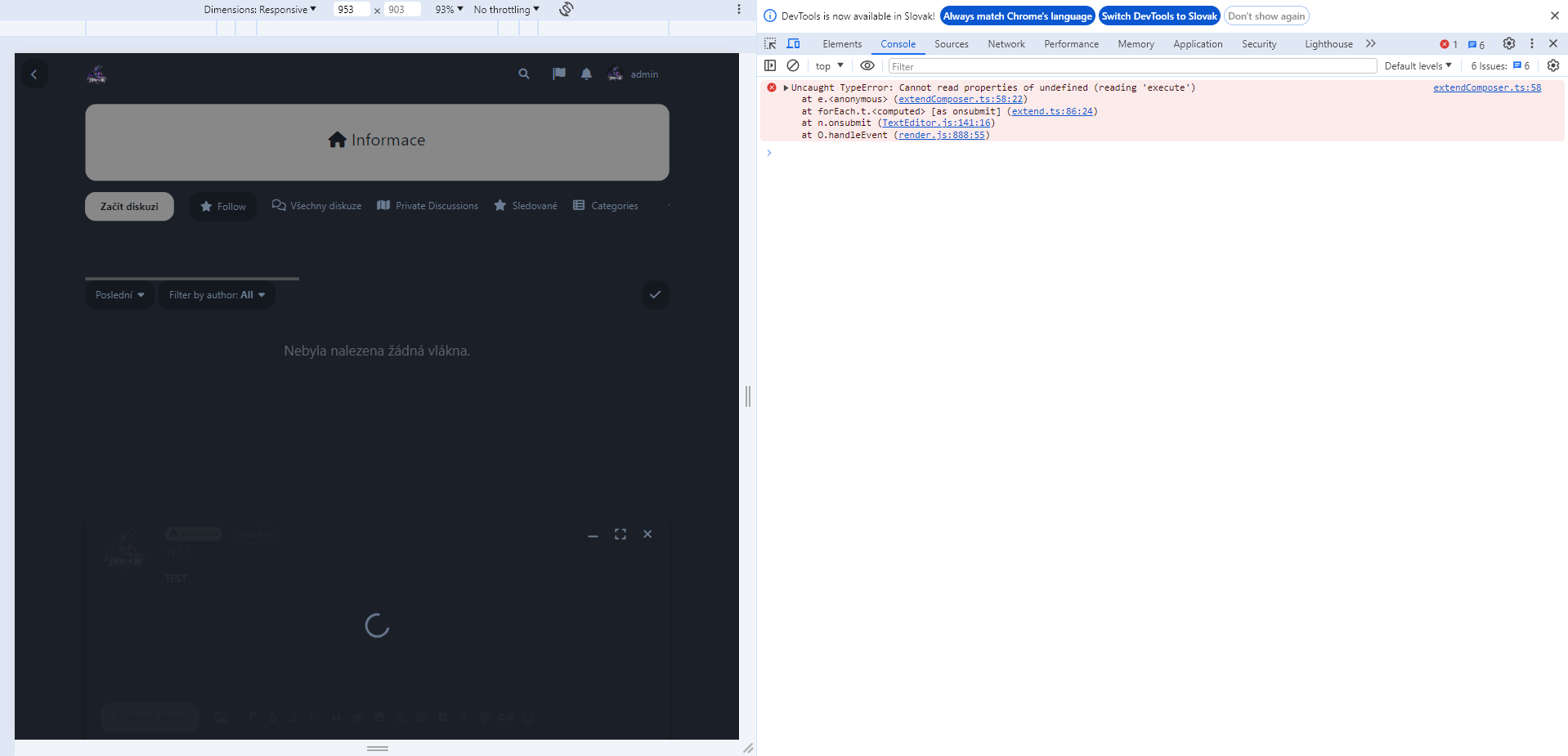This screenshot has width=1568, height=756.
Task: Open render.js:888:55 link
Action: point(942,136)
